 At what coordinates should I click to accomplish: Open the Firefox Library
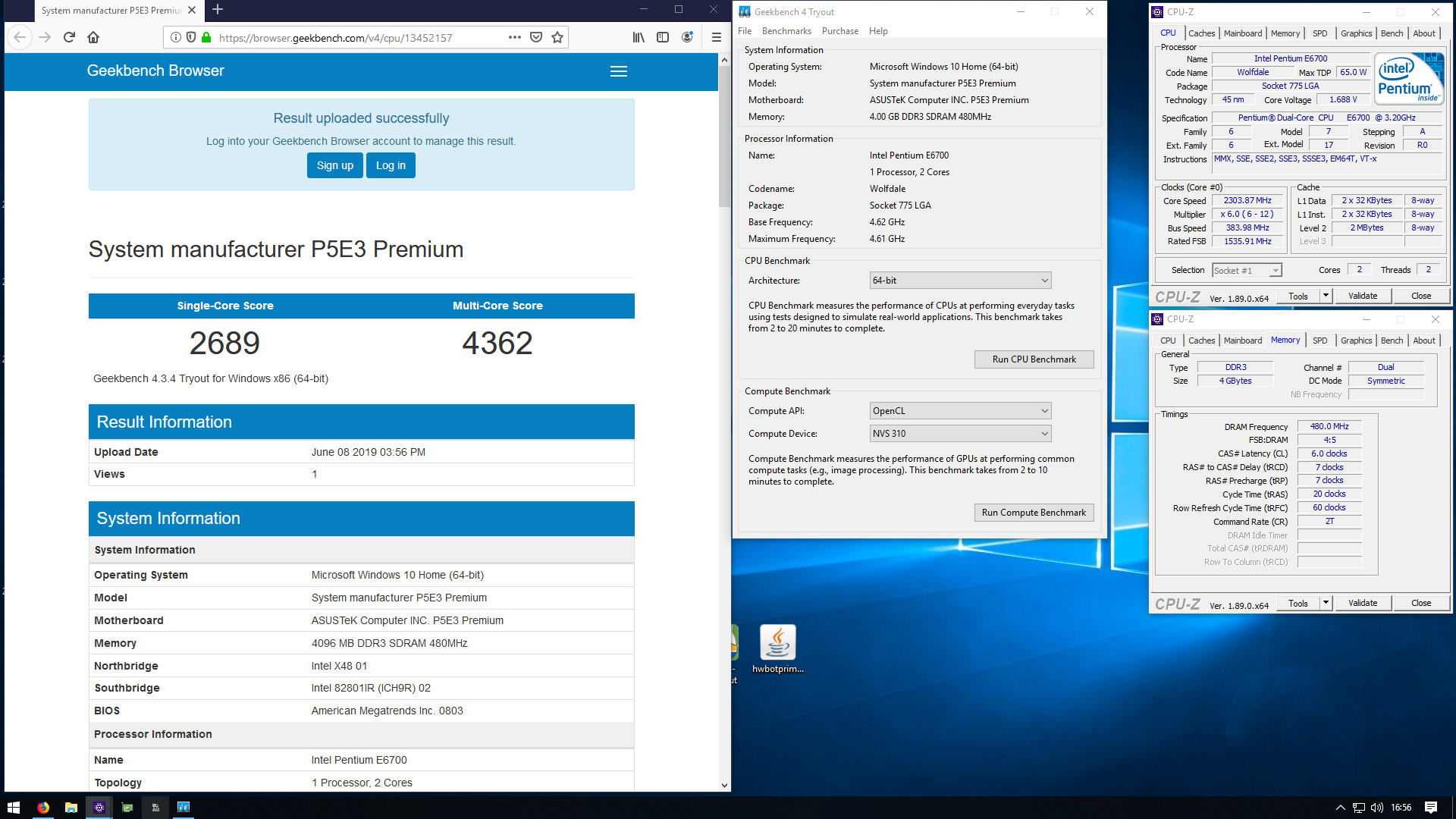point(639,37)
